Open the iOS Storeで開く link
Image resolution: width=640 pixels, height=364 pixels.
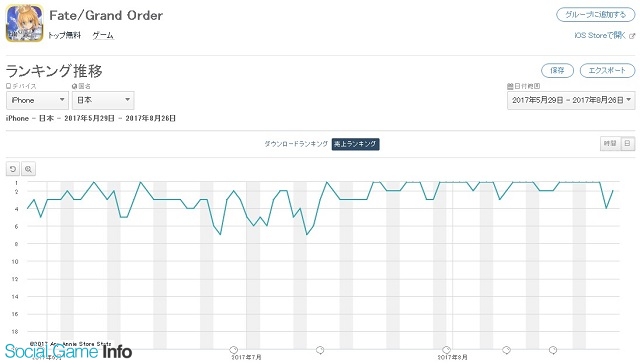click(x=600, y=36)
